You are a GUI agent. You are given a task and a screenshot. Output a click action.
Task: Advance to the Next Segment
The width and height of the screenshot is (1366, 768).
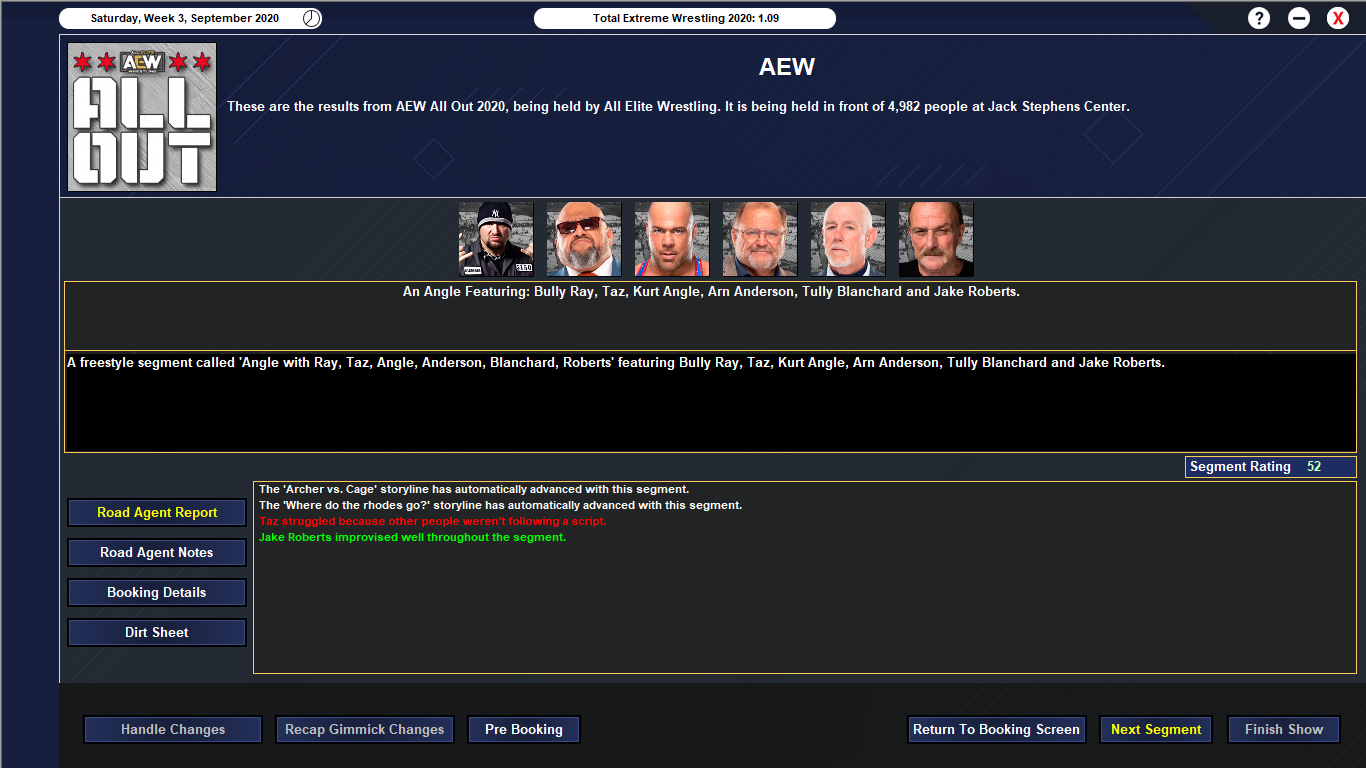click(x=1156, y=729)
